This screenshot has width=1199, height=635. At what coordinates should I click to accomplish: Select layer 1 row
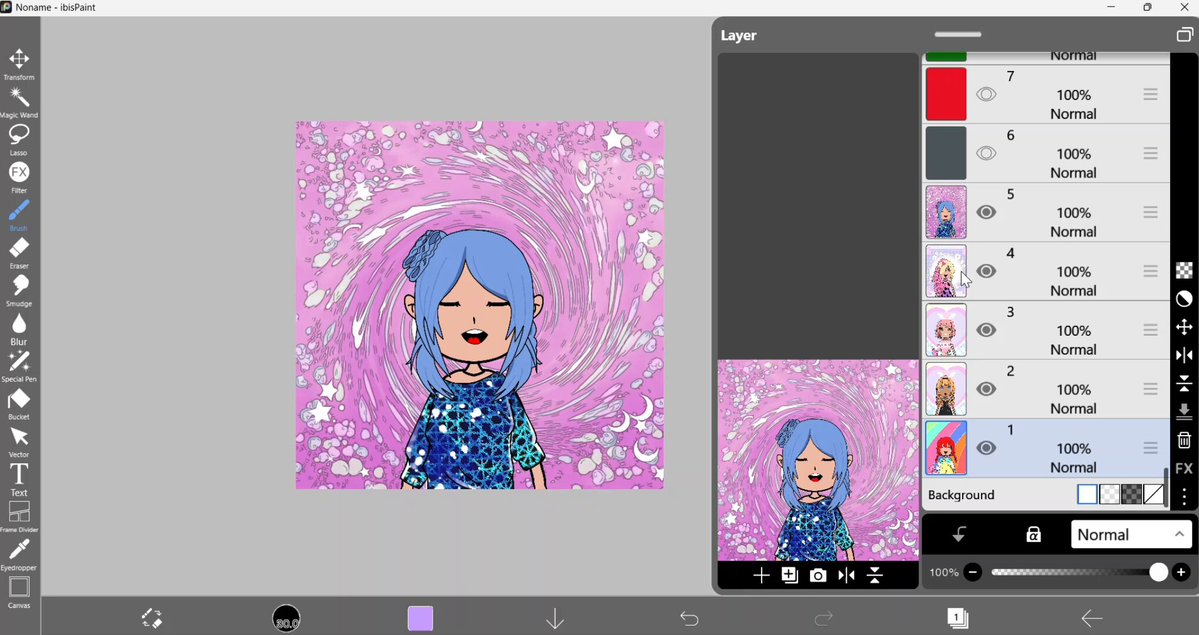pyautogui.click(x=1046, y=448)
